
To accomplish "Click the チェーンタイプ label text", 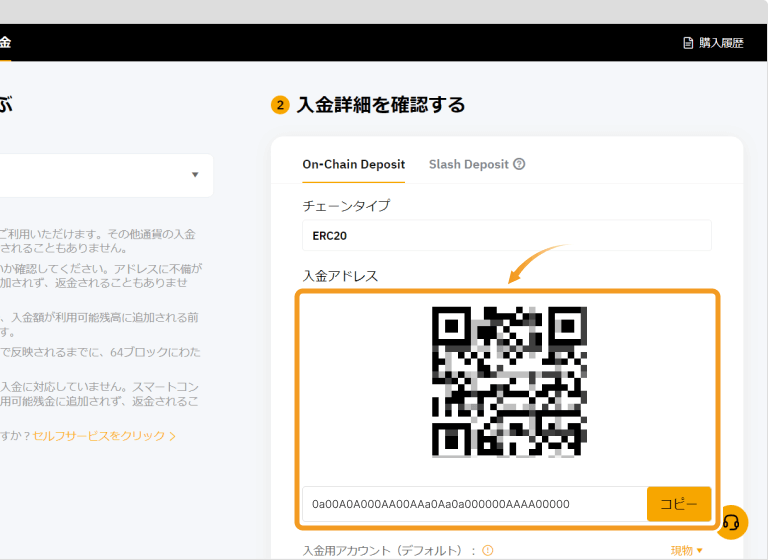I will click(x=346, y=206).
